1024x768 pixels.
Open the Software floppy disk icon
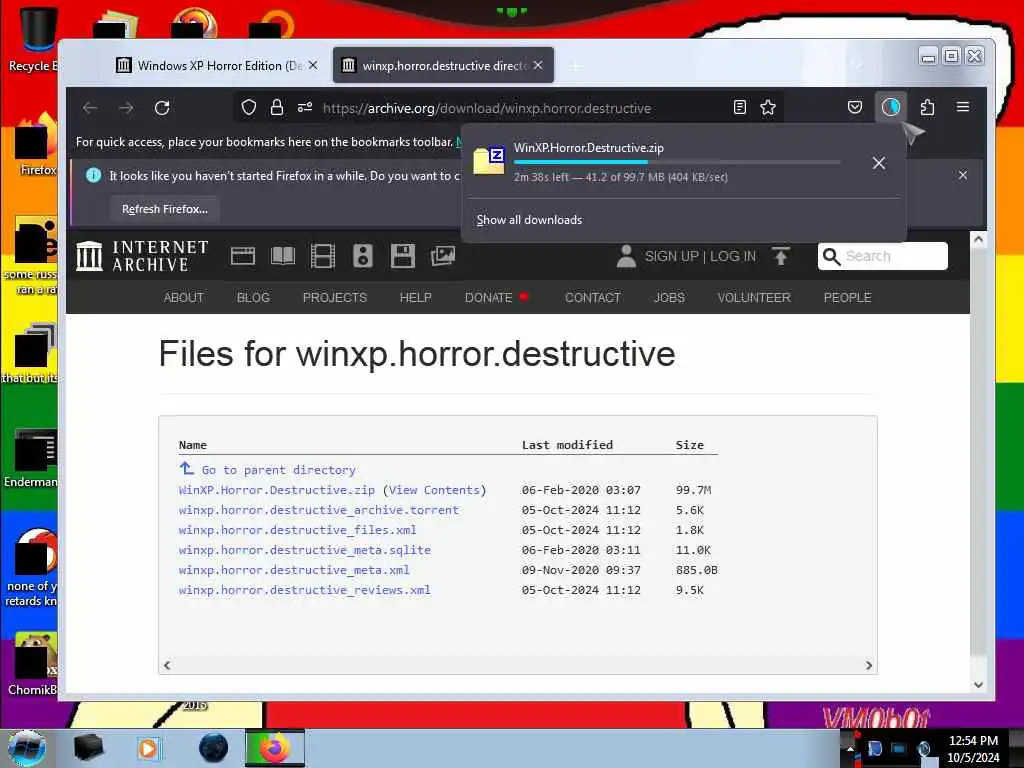tap(403, 255)
